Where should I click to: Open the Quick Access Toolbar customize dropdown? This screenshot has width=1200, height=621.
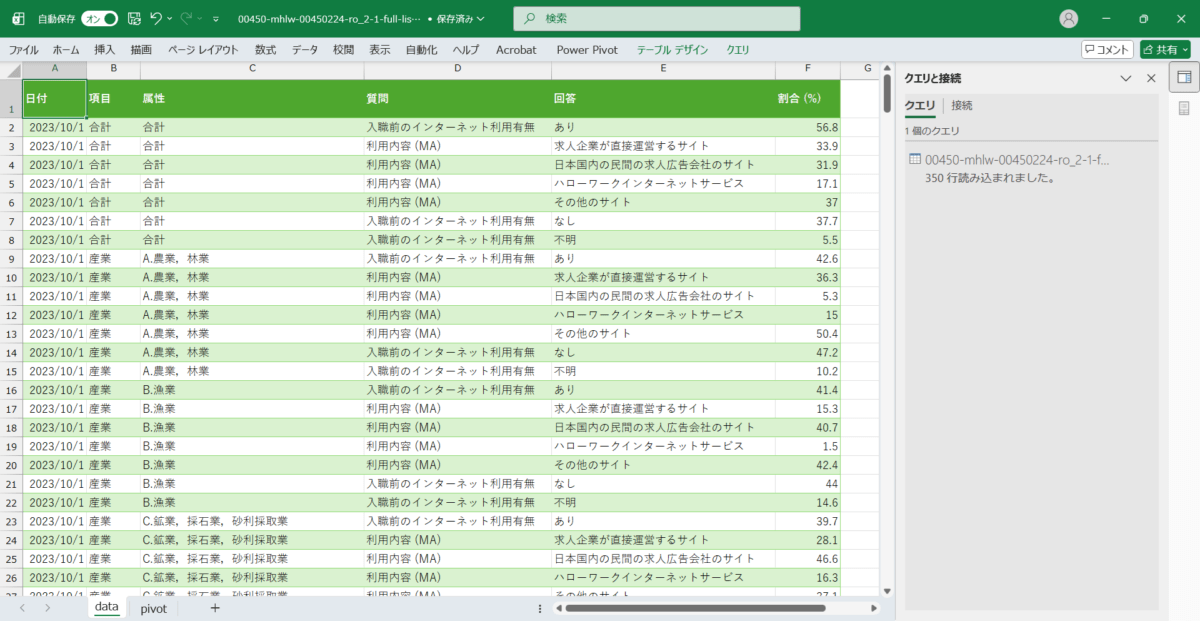(216, 19)
